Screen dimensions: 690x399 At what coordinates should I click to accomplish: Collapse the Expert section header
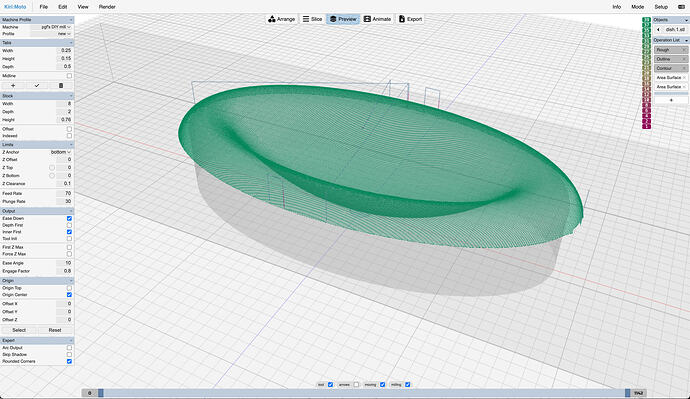point(37,340)
